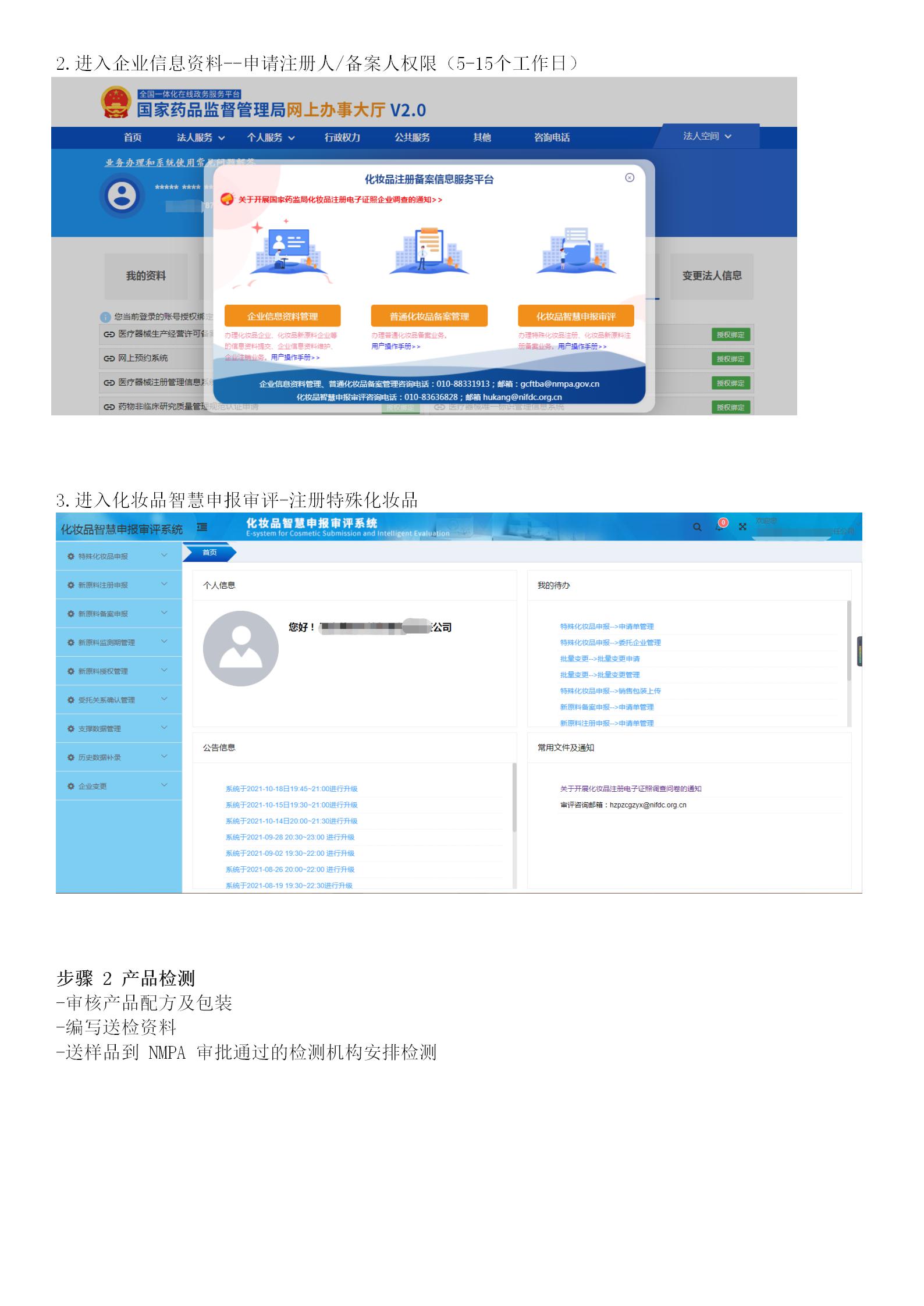This screenshot has height=1306, width=924.
Task: Open the 法人空间 dropdown
Action: (x=706, y=136)
